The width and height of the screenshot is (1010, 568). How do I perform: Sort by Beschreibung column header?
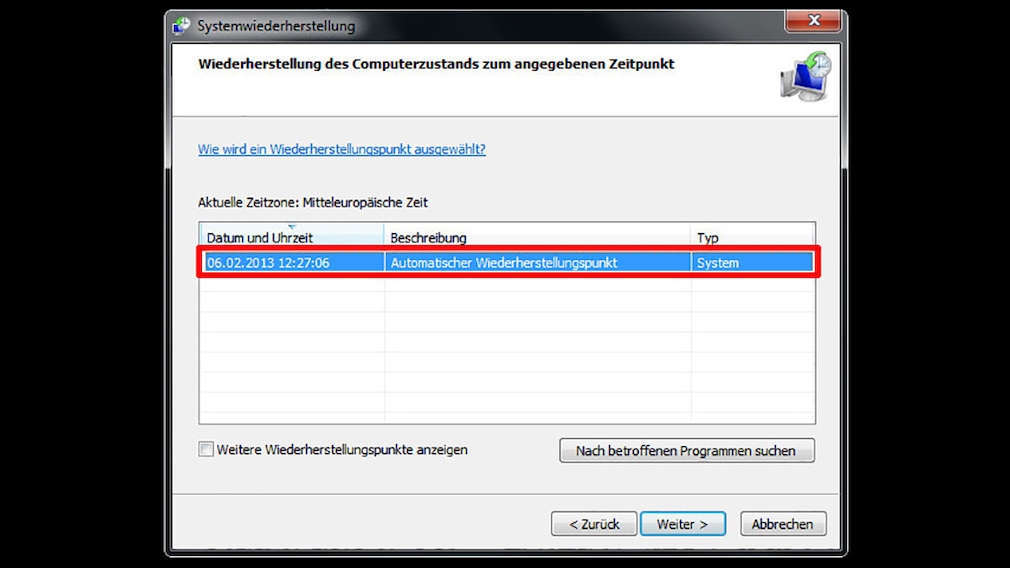pos(537,236)
